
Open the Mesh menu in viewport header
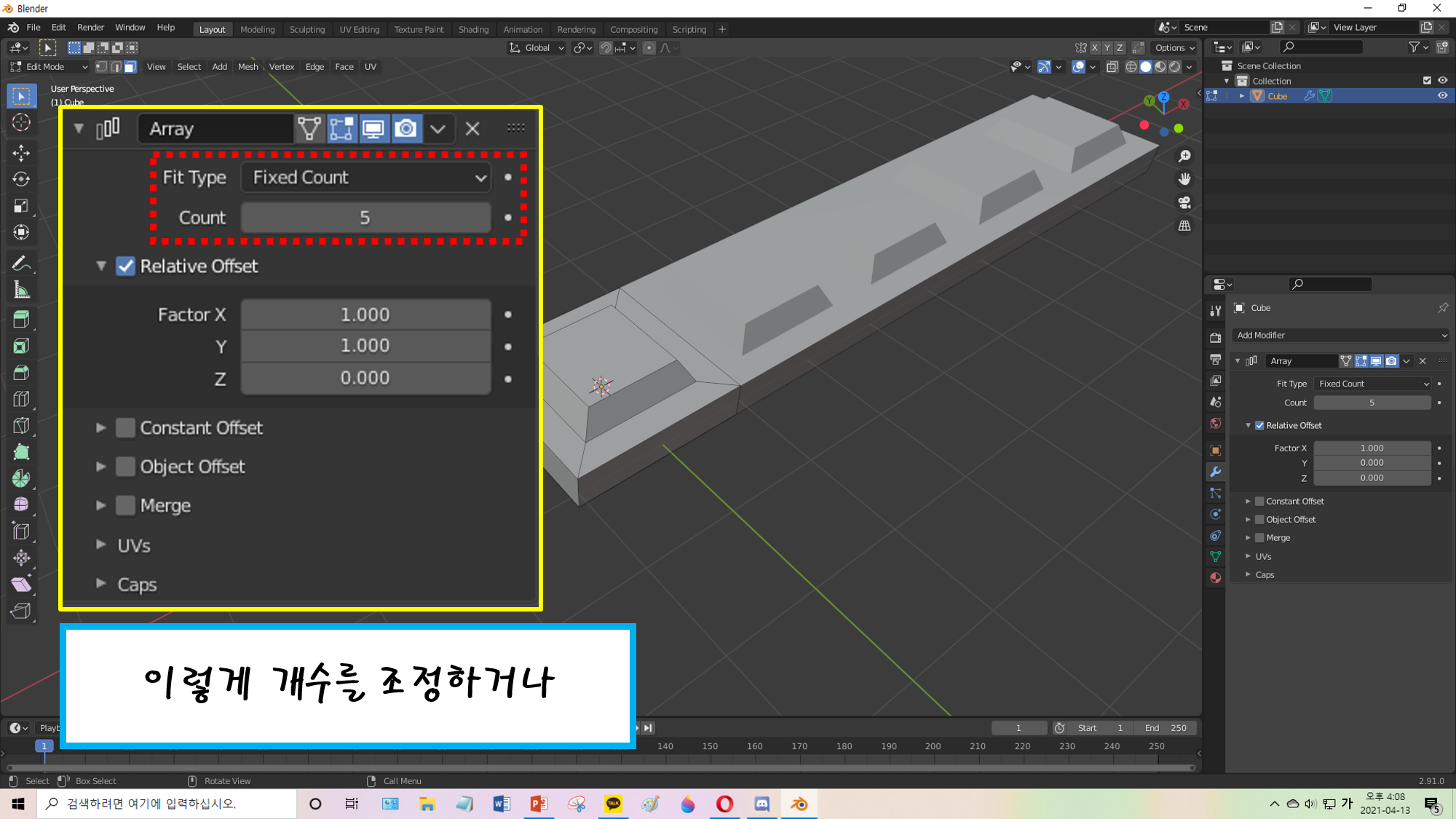tap(248, 67)
